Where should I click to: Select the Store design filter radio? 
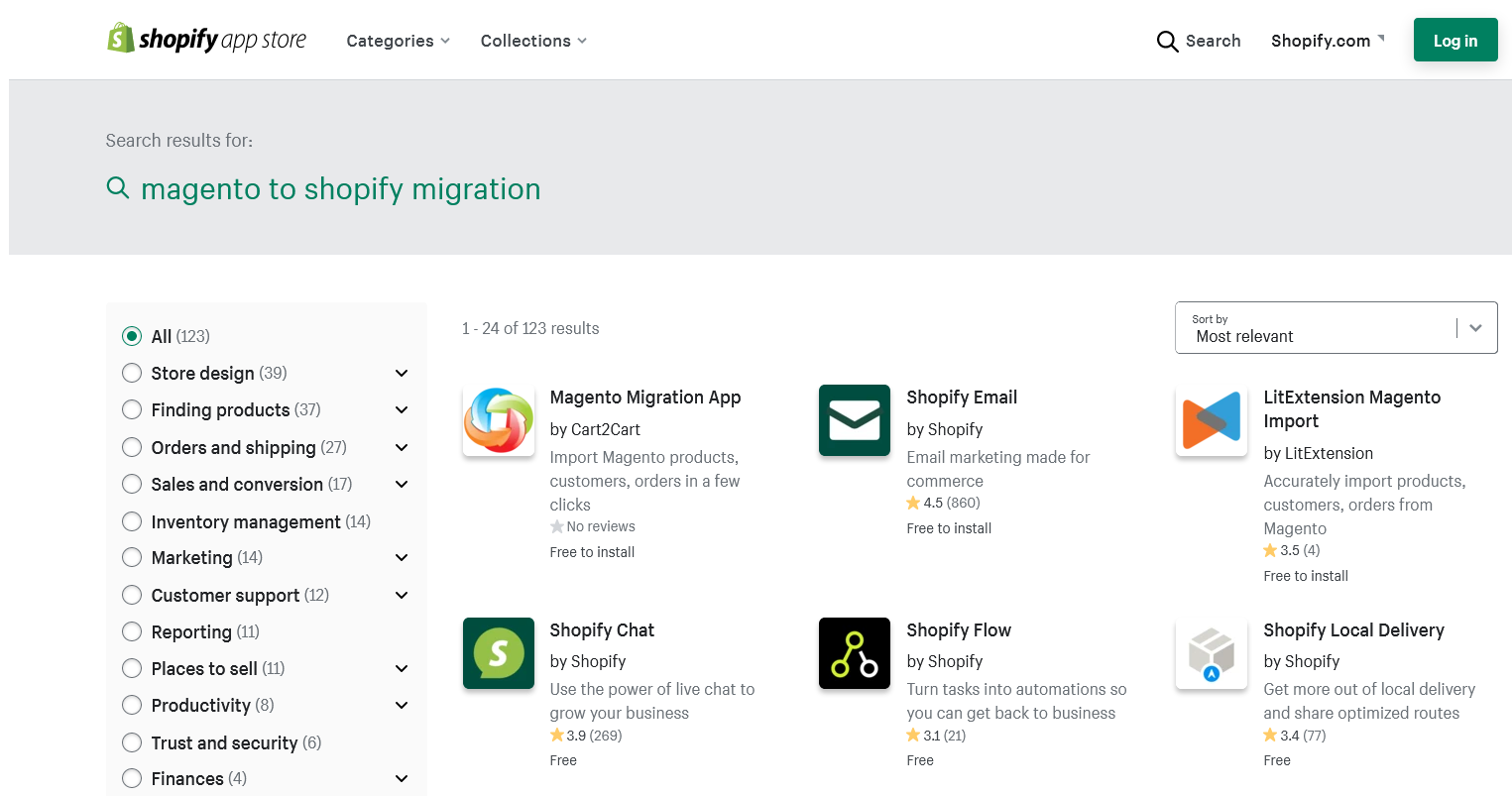click(x=132, y=373)
